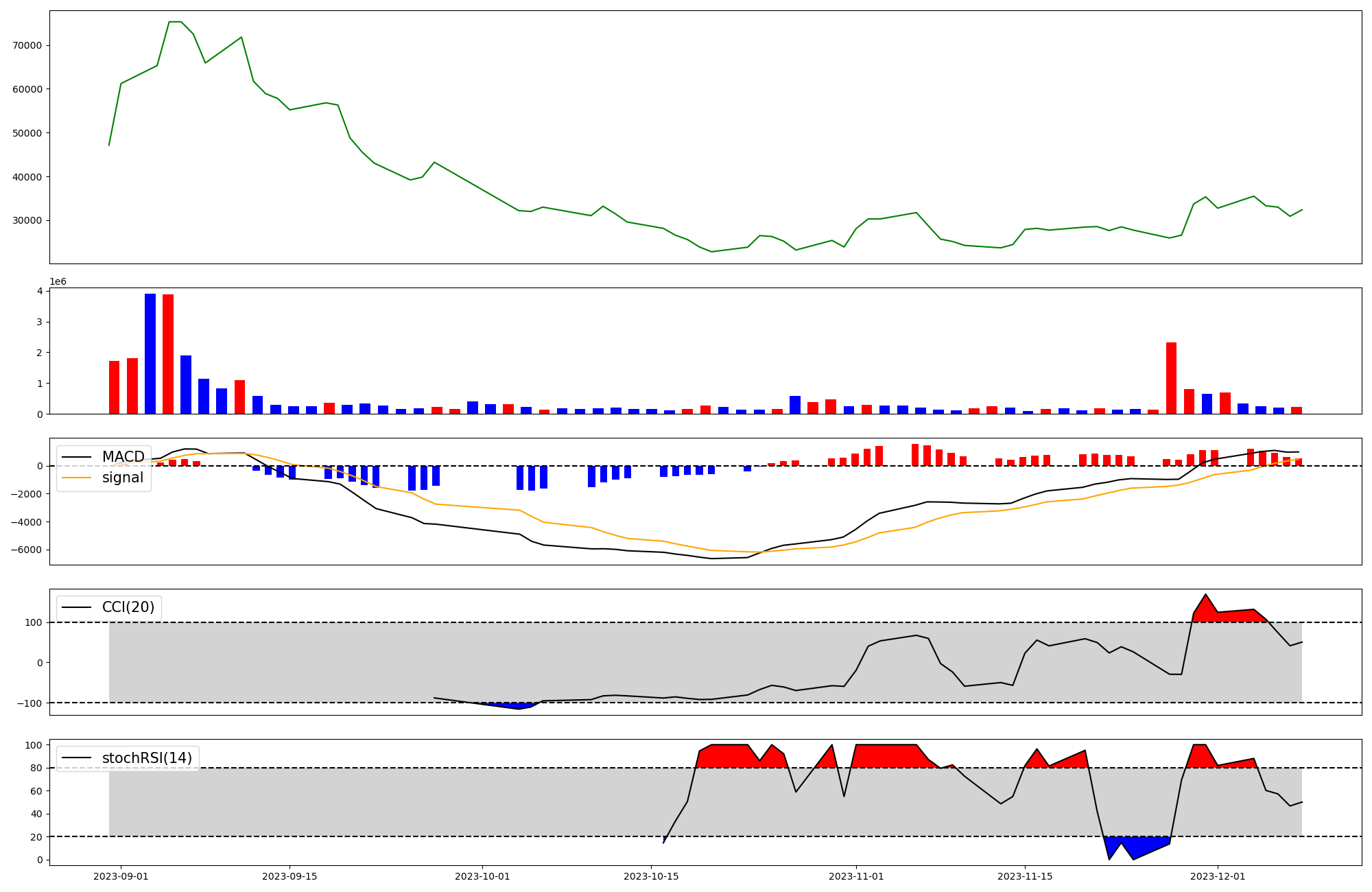Screen dimensions: 1372x892
Task: Click the 60 tick on the stochRSI axis
Action: coord(36,791)
